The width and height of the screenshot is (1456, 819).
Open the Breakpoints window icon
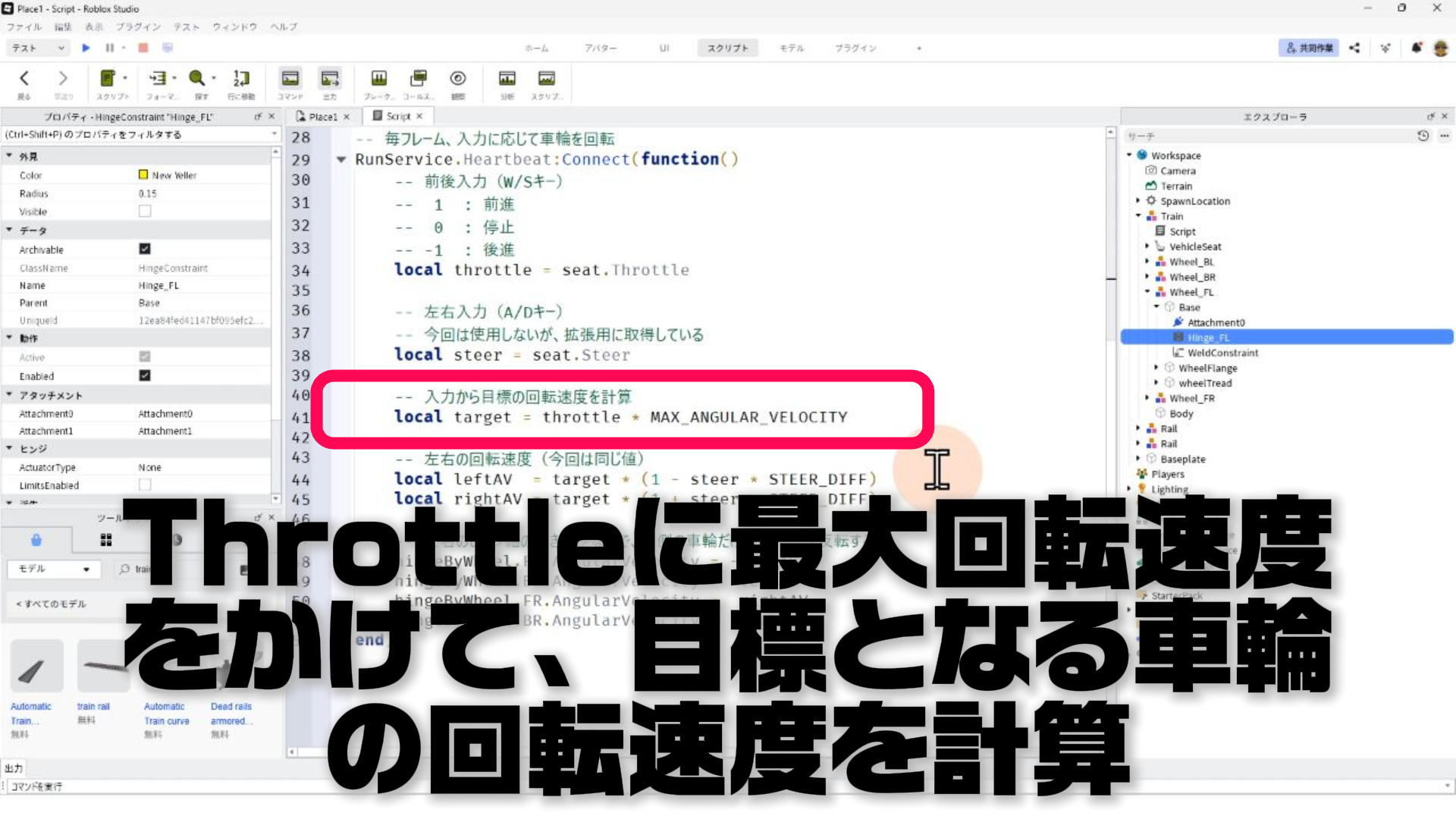pyautogui.click(x=378, y=79)
